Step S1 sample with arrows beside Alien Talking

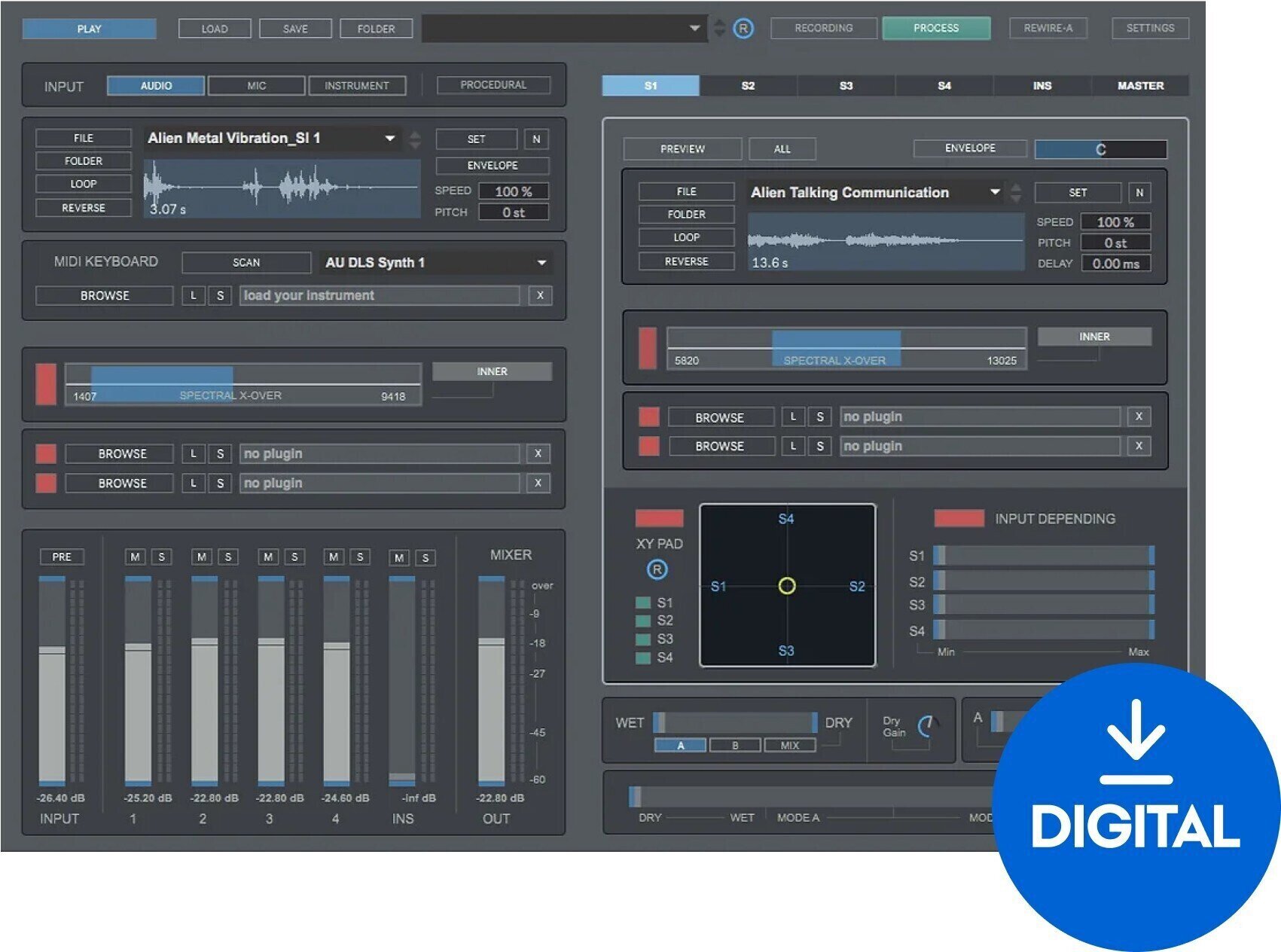[x=1016, y=193]
